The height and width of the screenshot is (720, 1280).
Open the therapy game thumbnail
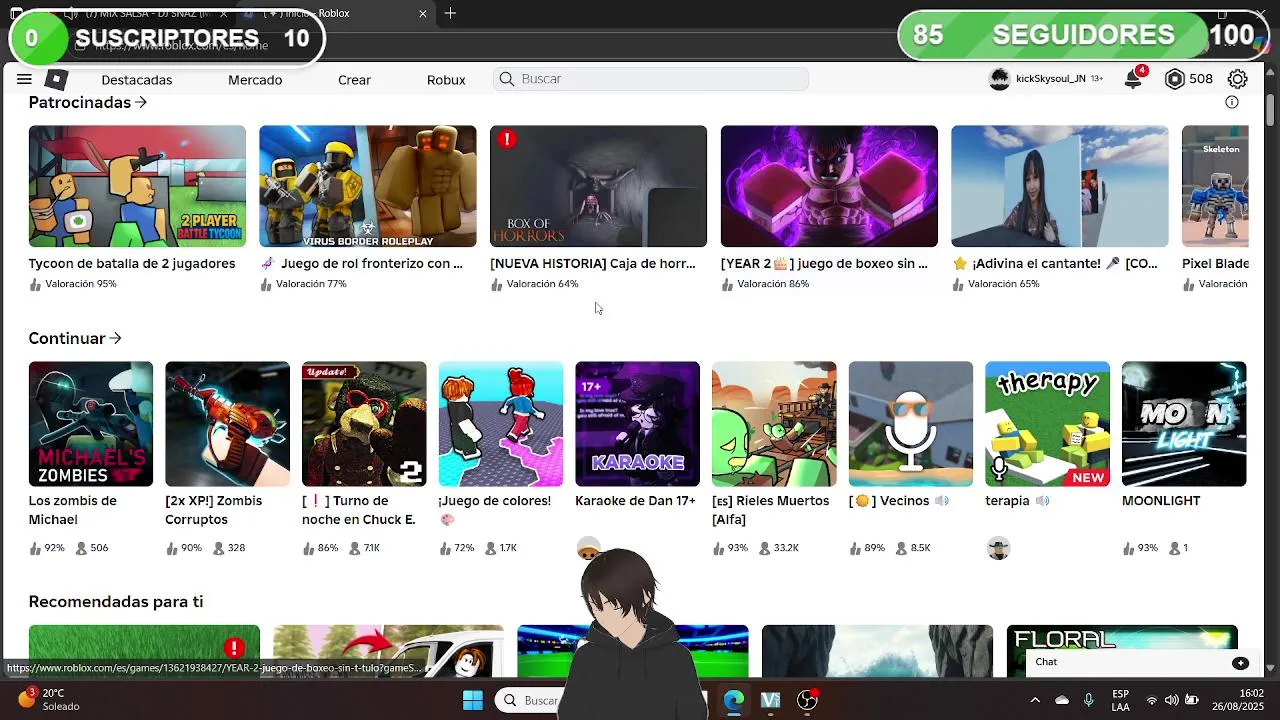click(1047, 424)
